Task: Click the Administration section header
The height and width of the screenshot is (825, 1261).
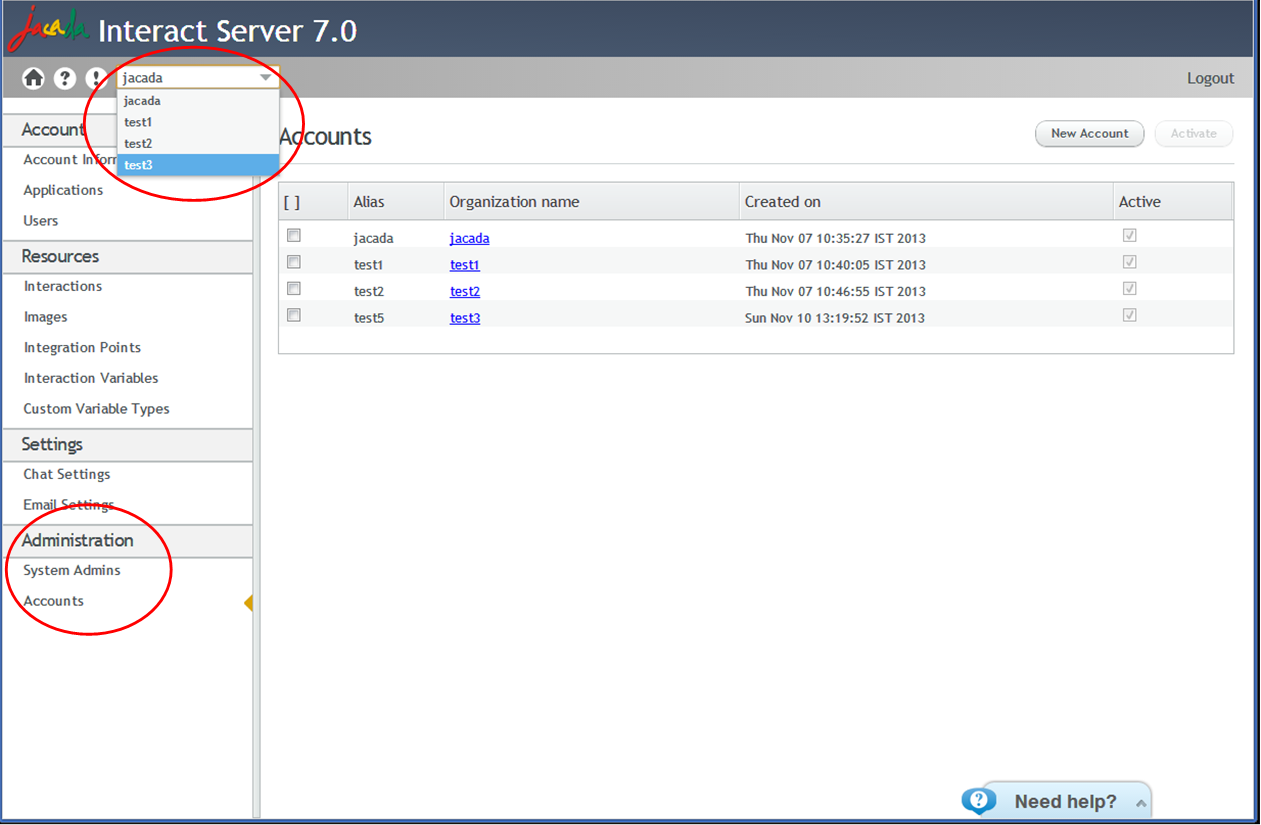Action: click(x=127, y=541)
